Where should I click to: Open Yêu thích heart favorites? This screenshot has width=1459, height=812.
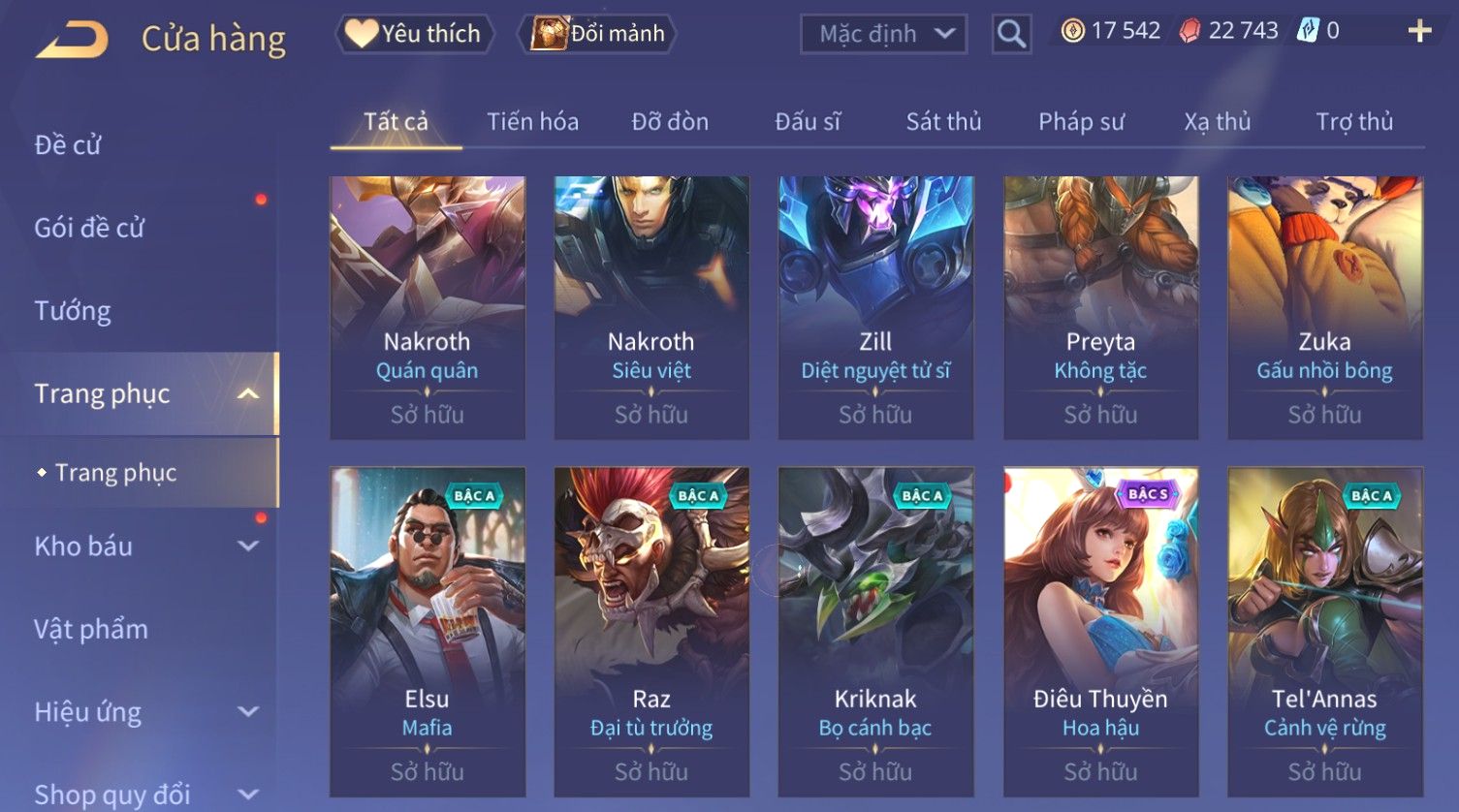point(414,34)
